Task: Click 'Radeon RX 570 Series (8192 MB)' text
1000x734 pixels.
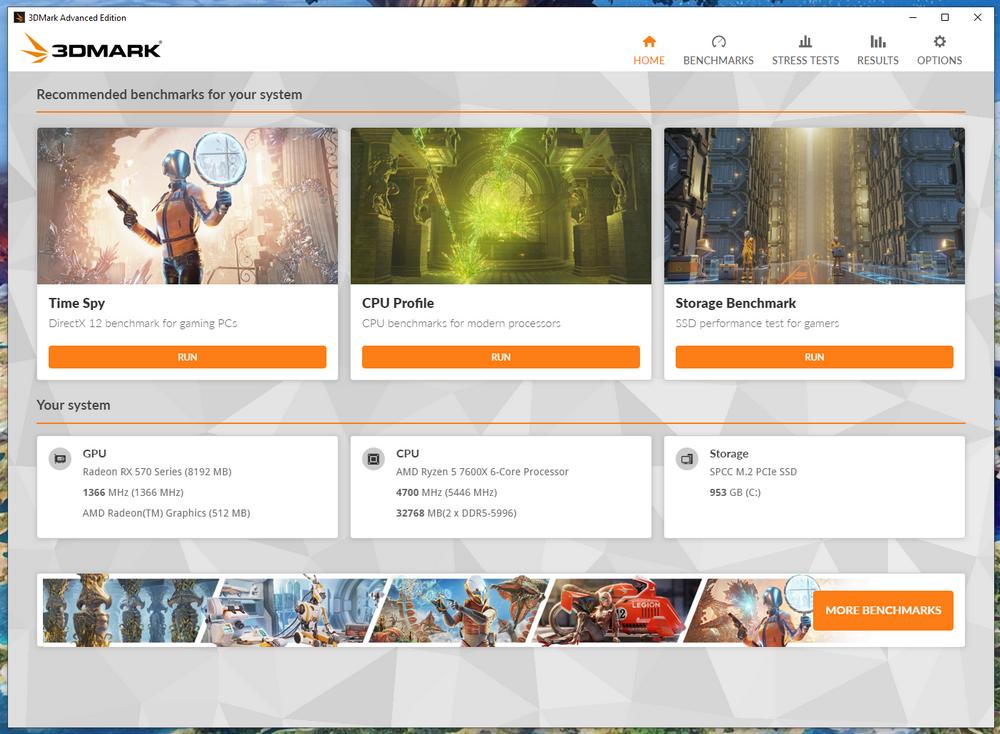Action: coord(157,472)
